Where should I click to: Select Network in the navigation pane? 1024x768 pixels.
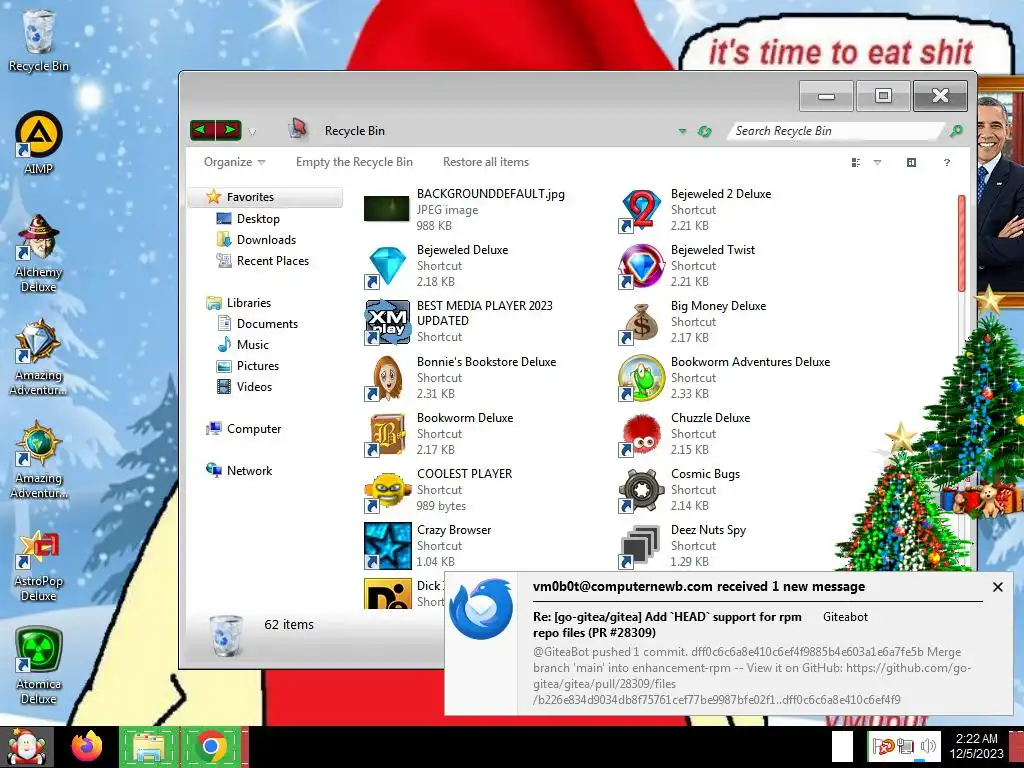click(249, 470)
